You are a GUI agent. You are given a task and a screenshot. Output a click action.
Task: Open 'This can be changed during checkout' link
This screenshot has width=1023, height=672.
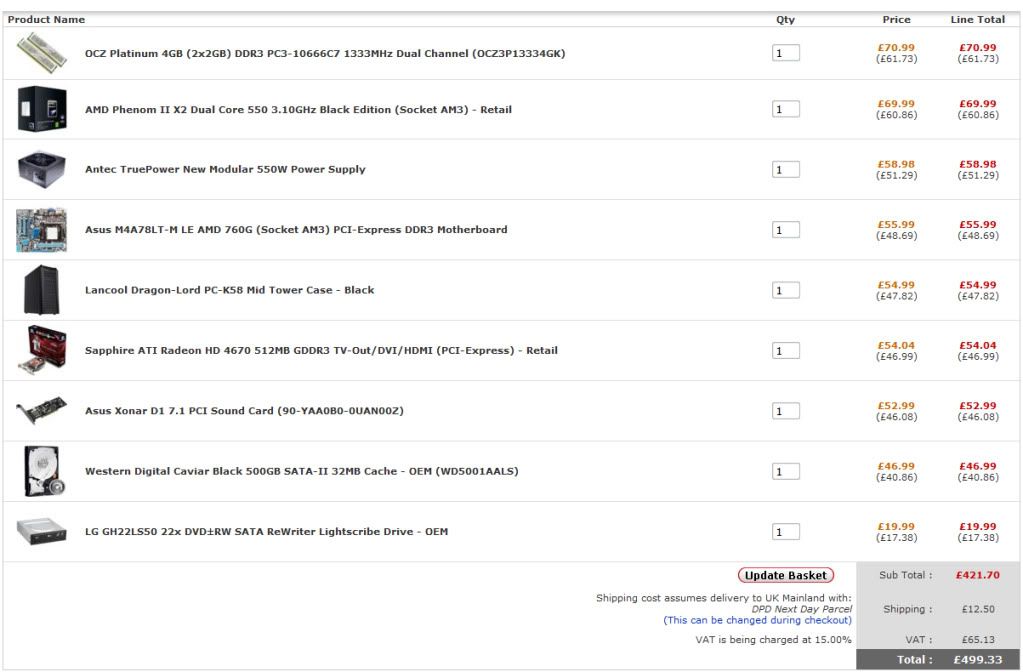point(757,620)
